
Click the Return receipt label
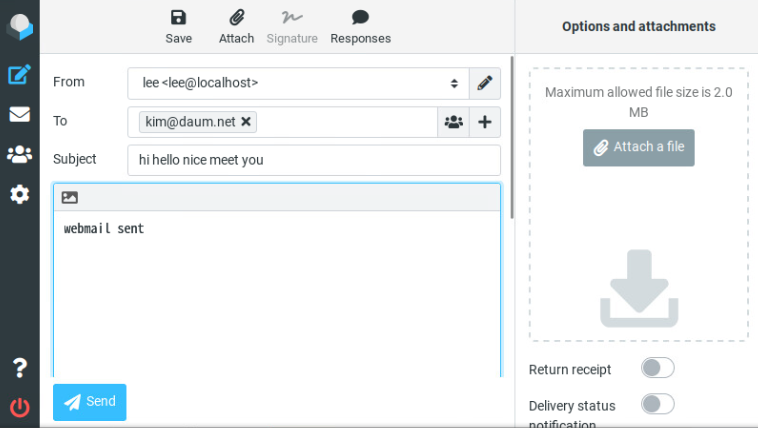(570, 369)
